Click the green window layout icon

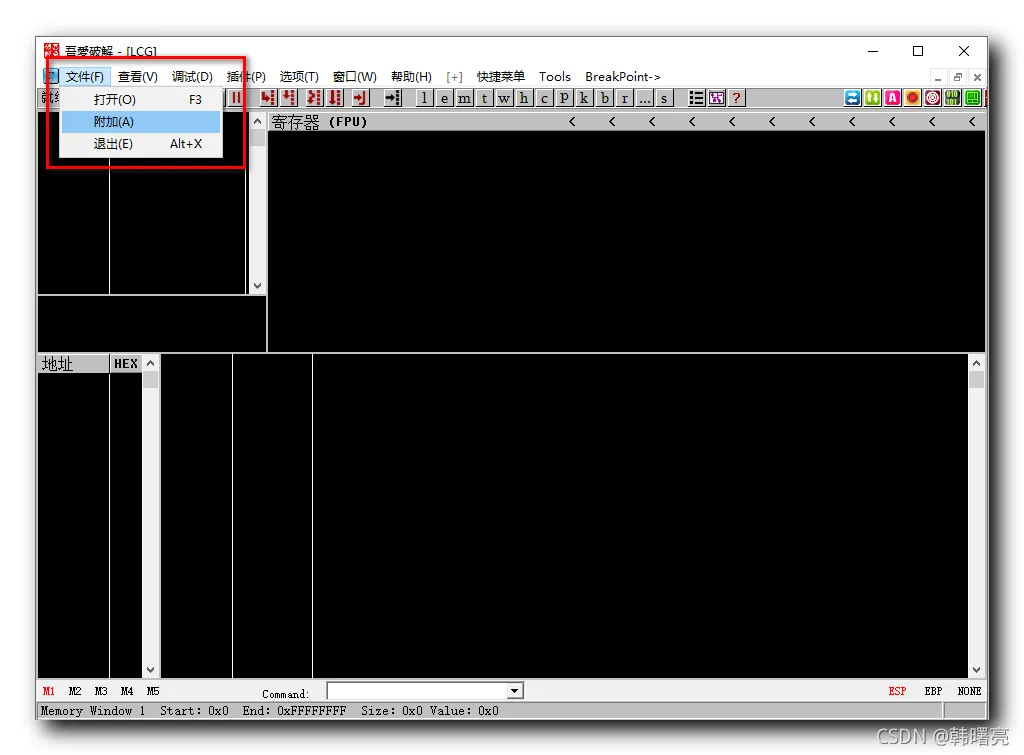972,98
